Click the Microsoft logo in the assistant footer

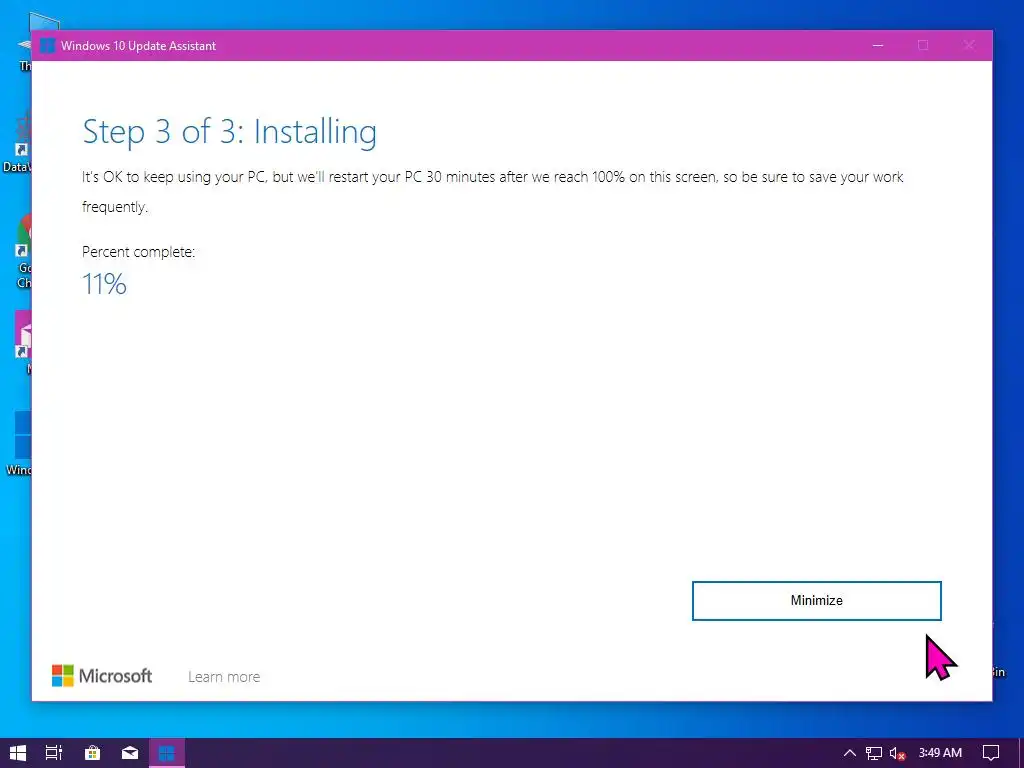[x=102, y=675]
